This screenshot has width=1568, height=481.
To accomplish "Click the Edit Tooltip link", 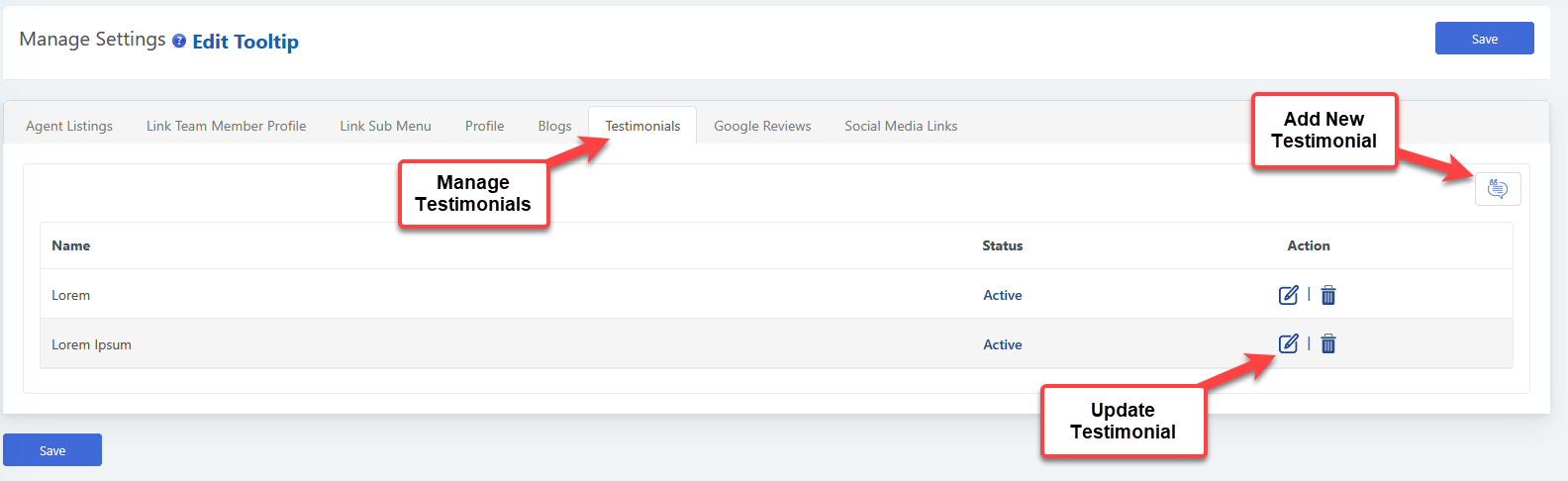I will 245,42.
